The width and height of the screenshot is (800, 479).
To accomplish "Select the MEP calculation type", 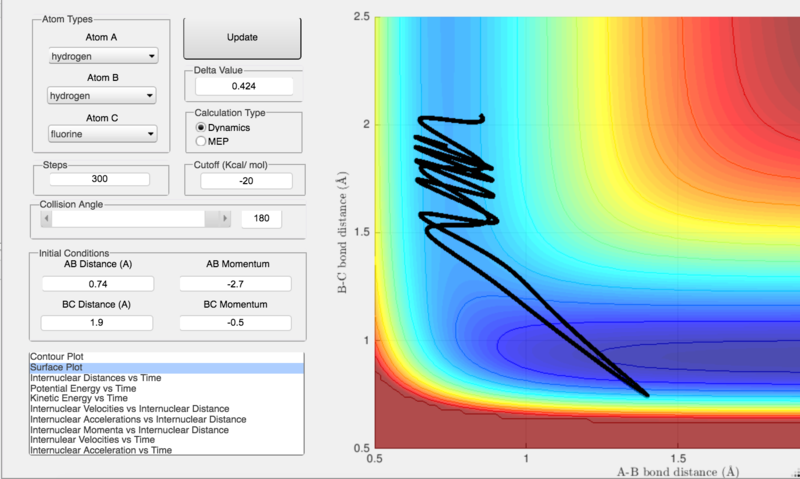I will pyautogui.click(x=201, y=141).
